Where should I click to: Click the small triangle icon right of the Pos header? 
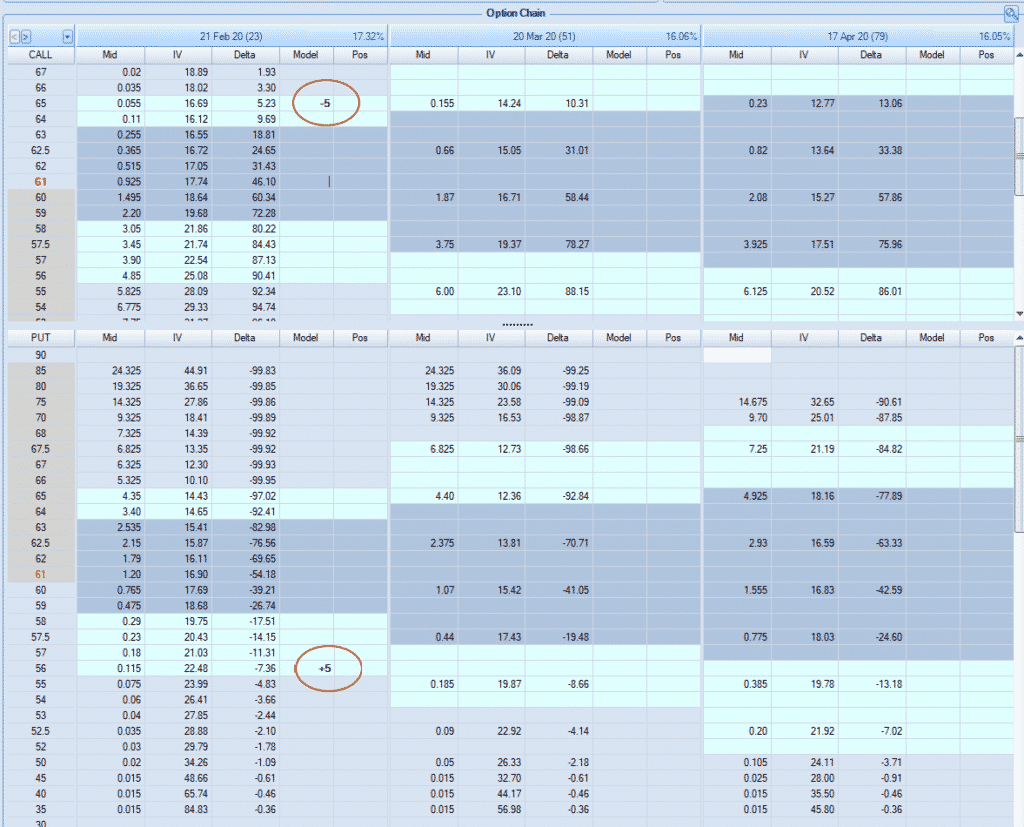[1019, 55]
